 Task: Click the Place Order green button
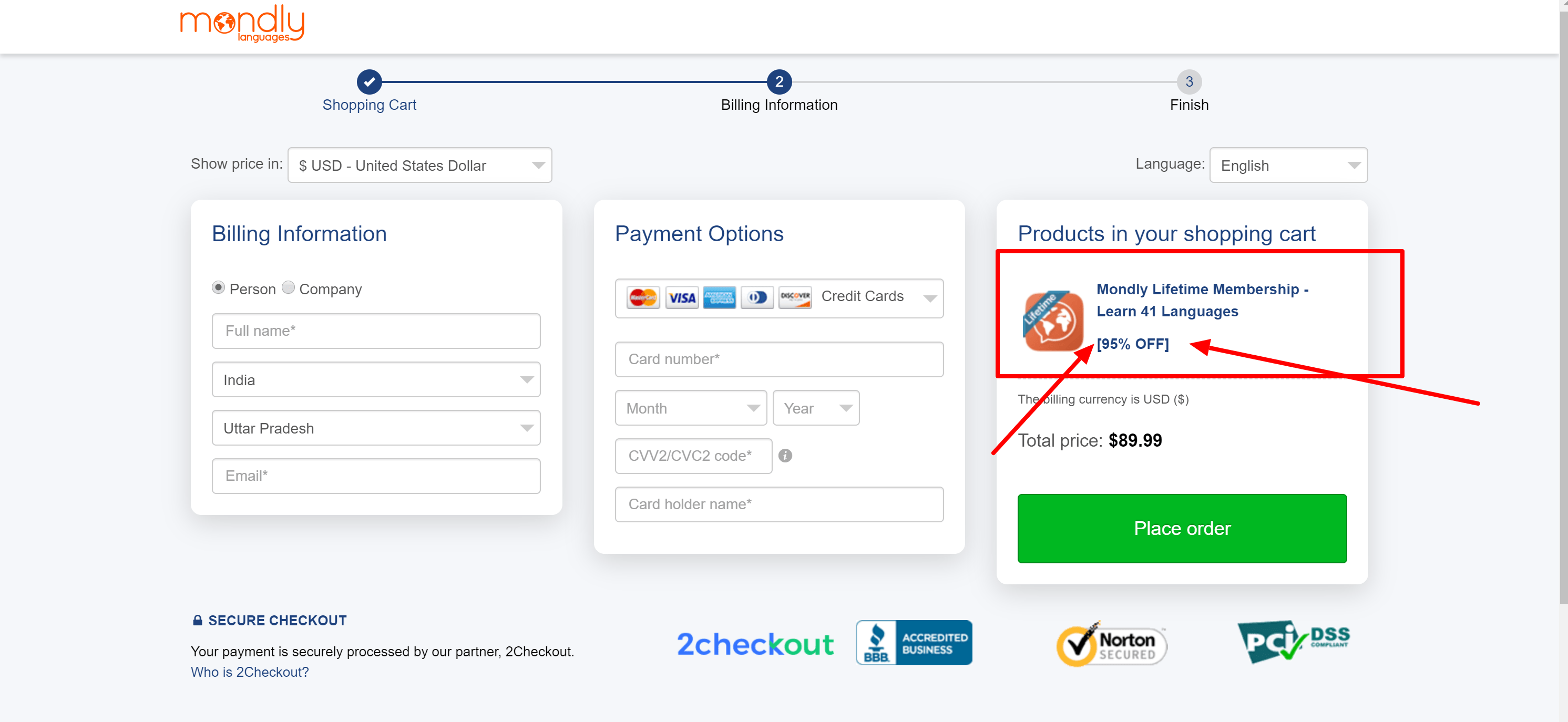tap(1183, 528)
